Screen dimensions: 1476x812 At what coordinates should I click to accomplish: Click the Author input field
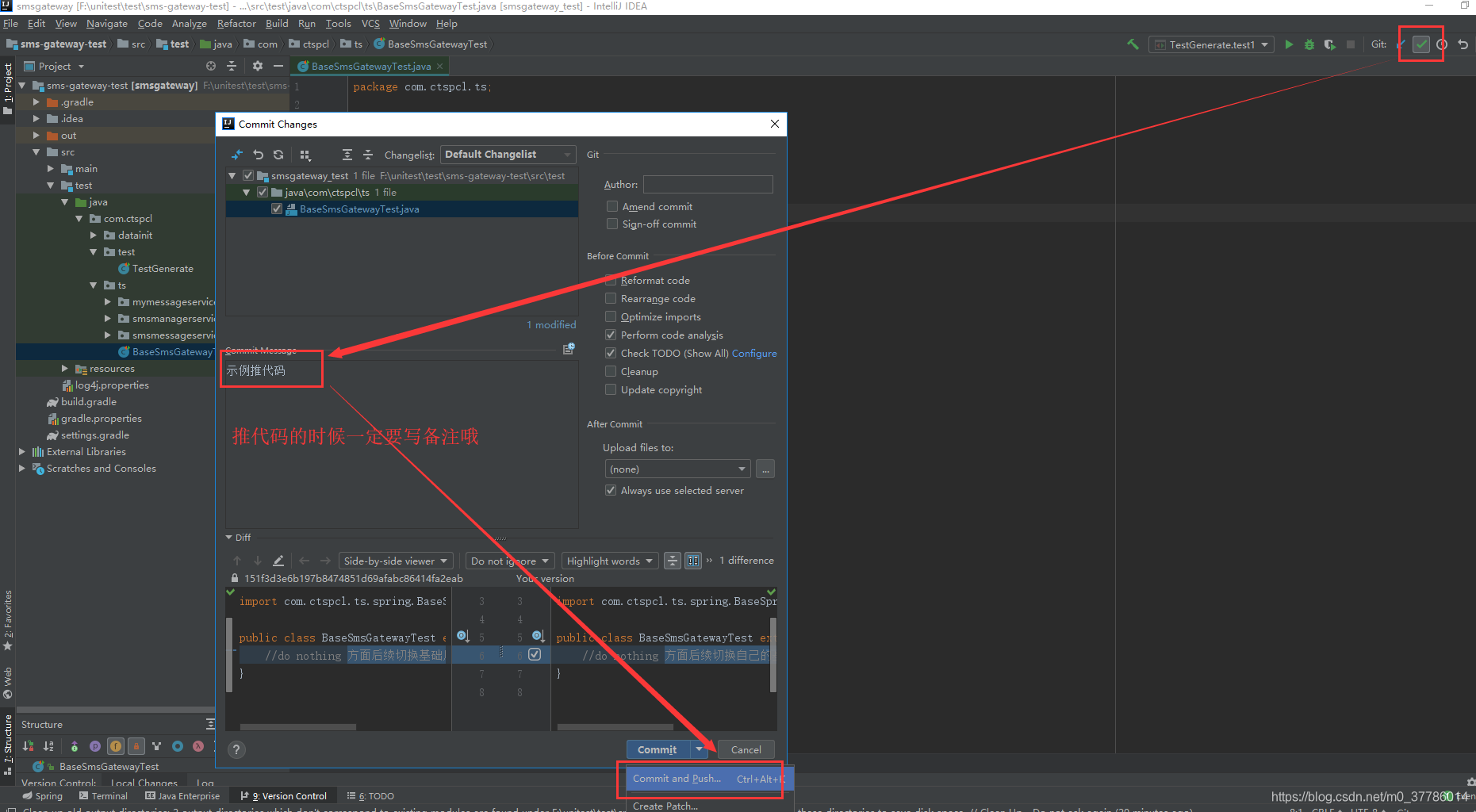pos(707,184)
